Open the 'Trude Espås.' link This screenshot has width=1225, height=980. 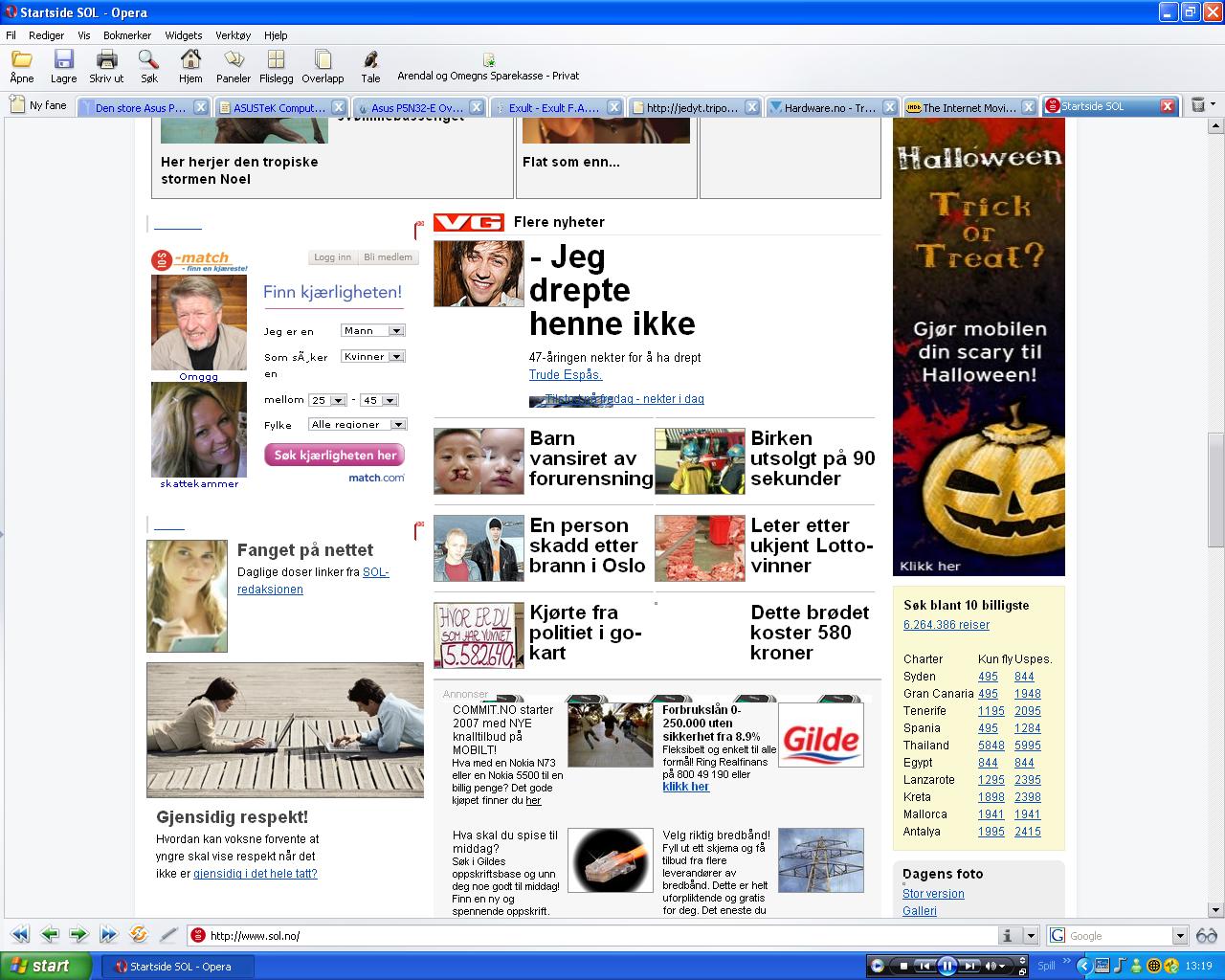566,374
